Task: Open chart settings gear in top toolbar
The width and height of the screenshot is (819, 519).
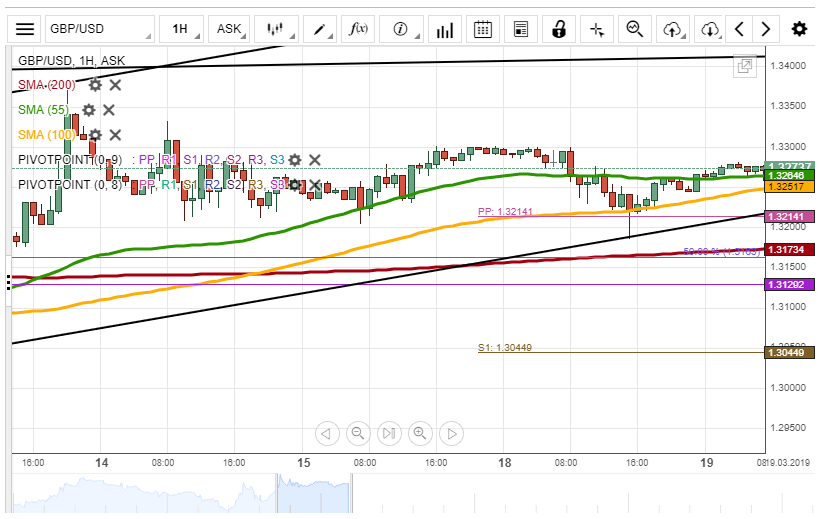Action: pyautogui.click(x=799, y=29)
